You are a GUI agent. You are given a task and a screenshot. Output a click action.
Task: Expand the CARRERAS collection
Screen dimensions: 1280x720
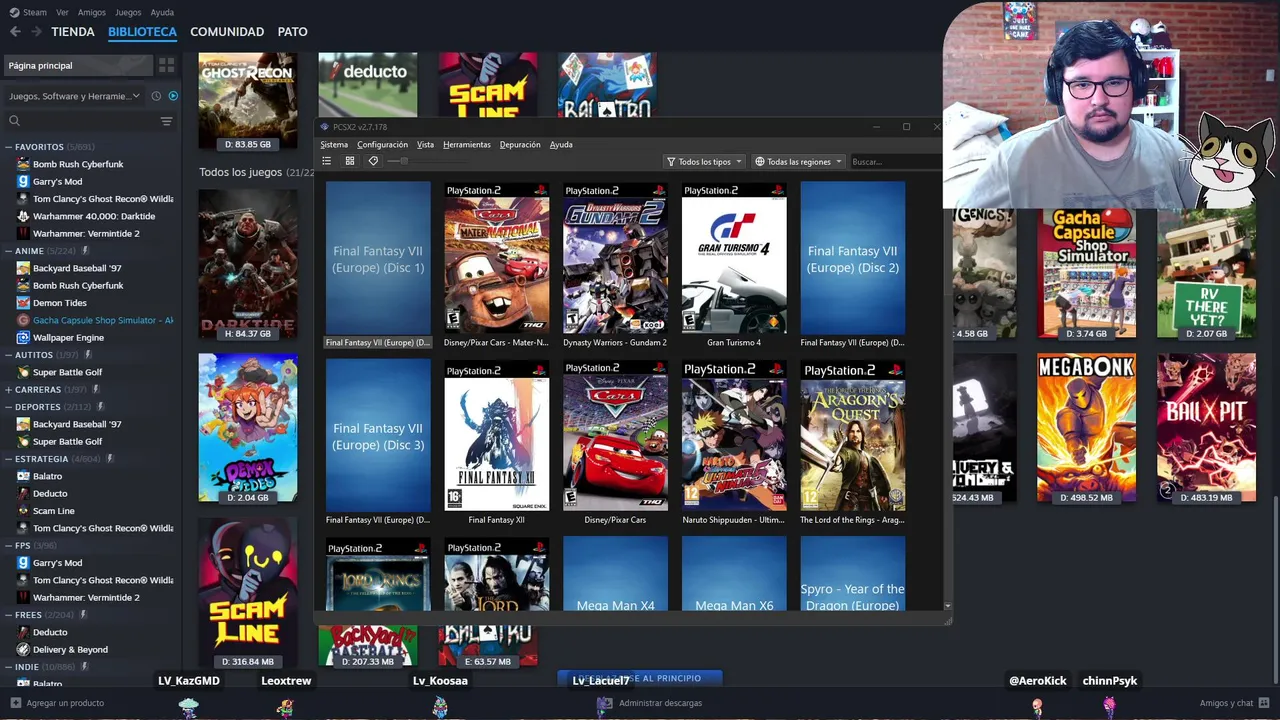pyautogui.click(x=8, y=389)
